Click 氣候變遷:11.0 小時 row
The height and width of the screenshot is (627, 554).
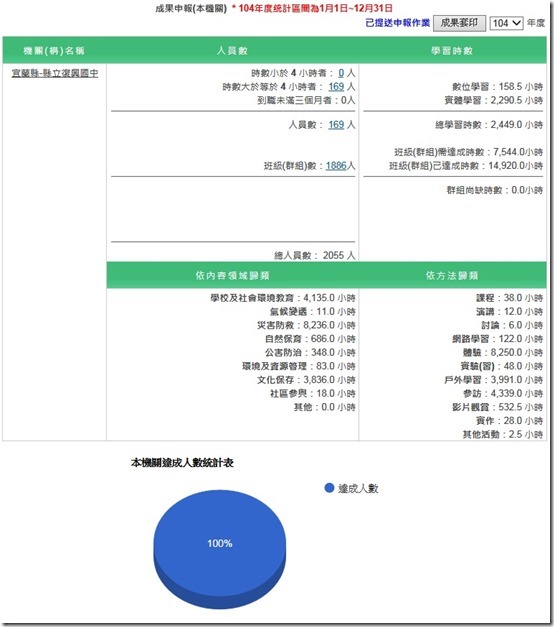point(312,312)
